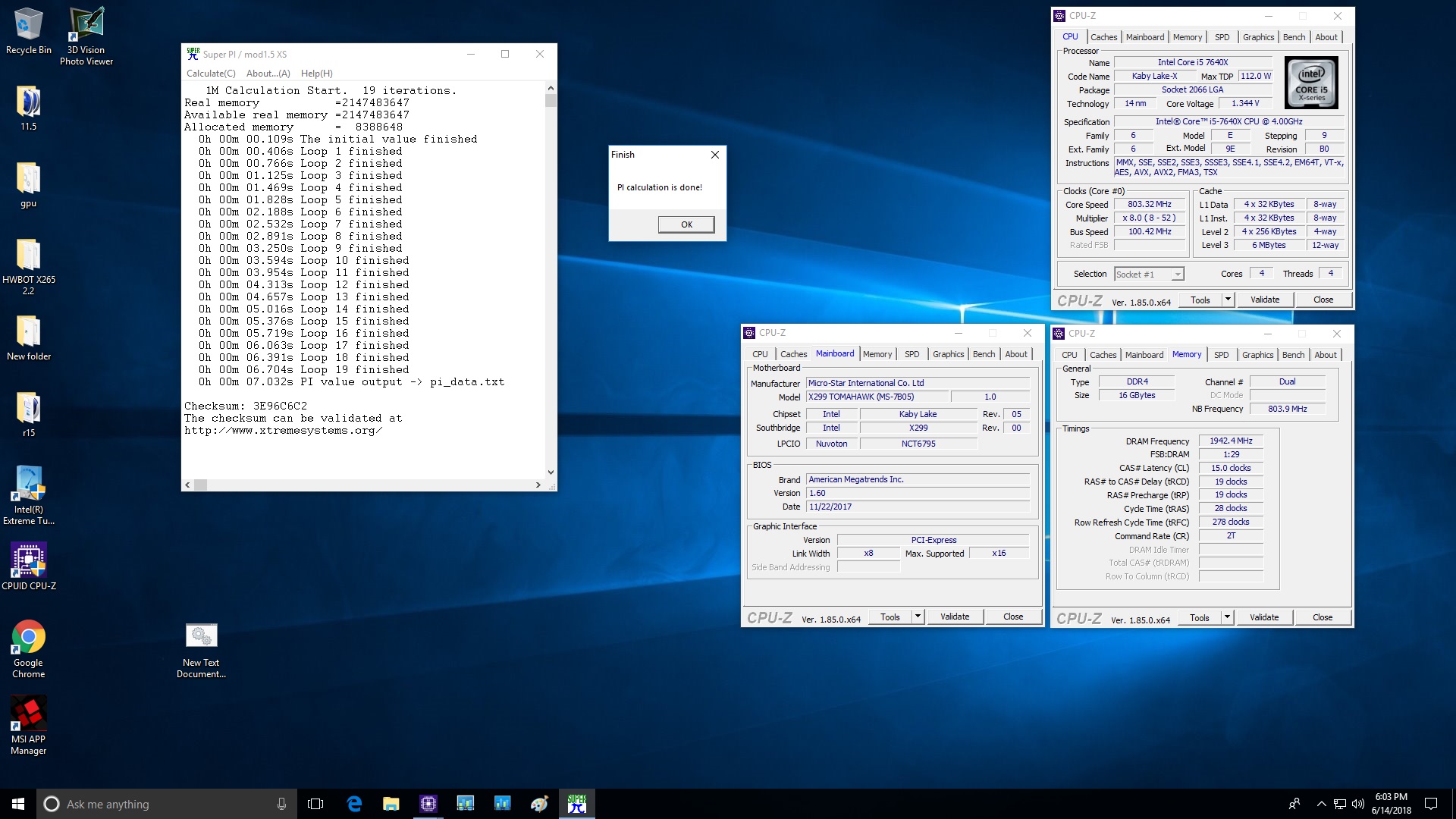Screen dimensions: 1456x819
Task: Open Task View in the taskbar
Action: pyautogui.click(x=315, y=804)
